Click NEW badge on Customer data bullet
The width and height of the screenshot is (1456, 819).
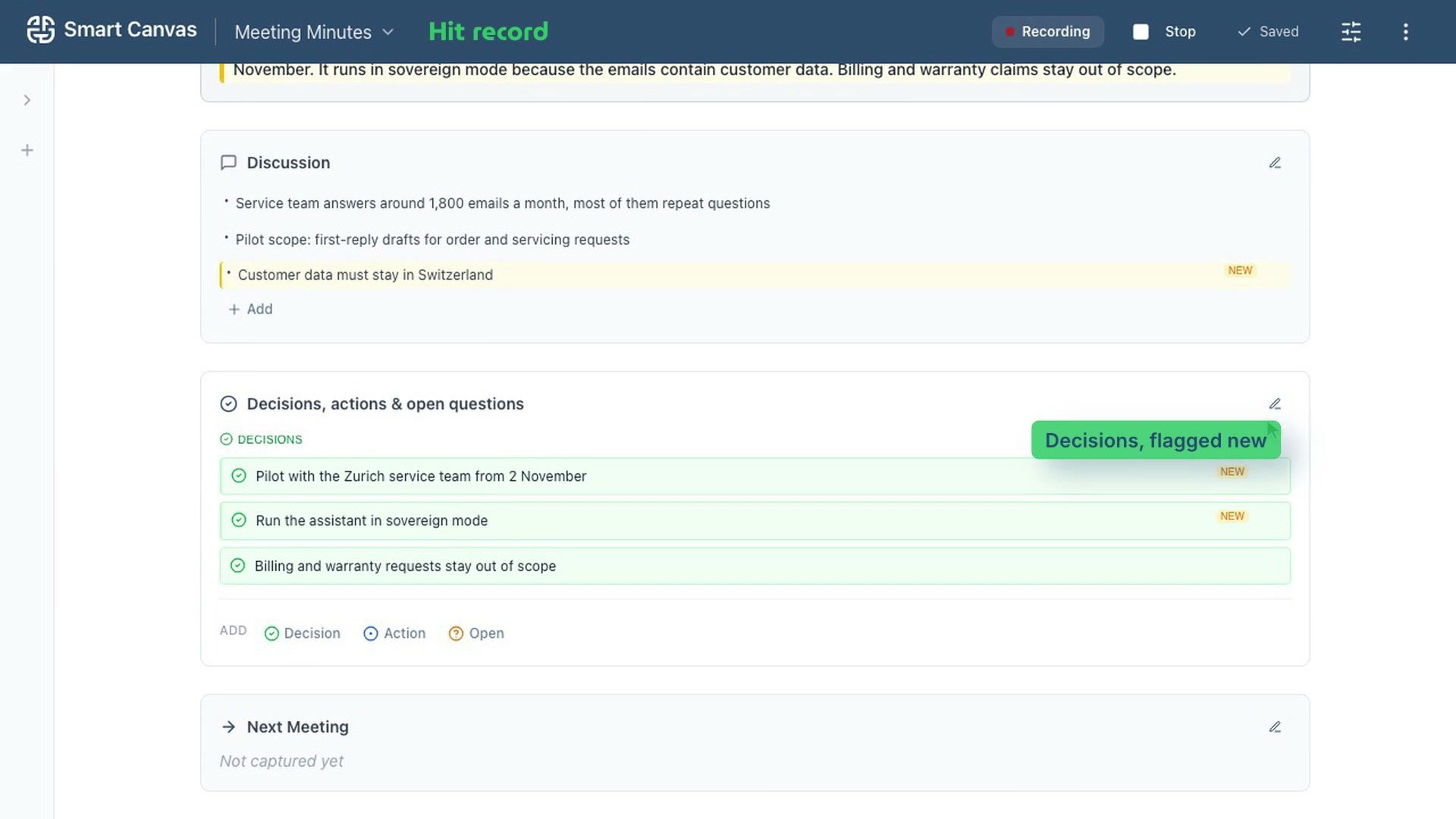coord(1240,271)
